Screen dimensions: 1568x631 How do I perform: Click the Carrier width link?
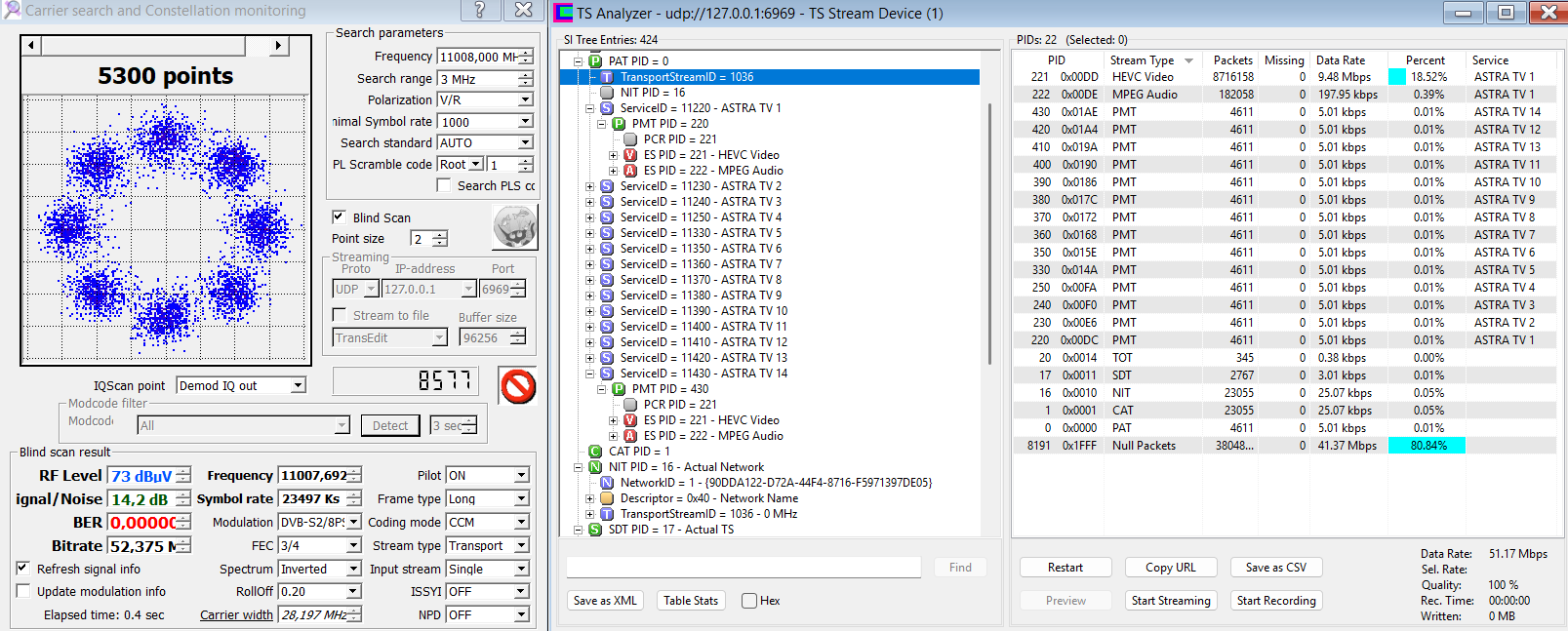click(236, 614)
